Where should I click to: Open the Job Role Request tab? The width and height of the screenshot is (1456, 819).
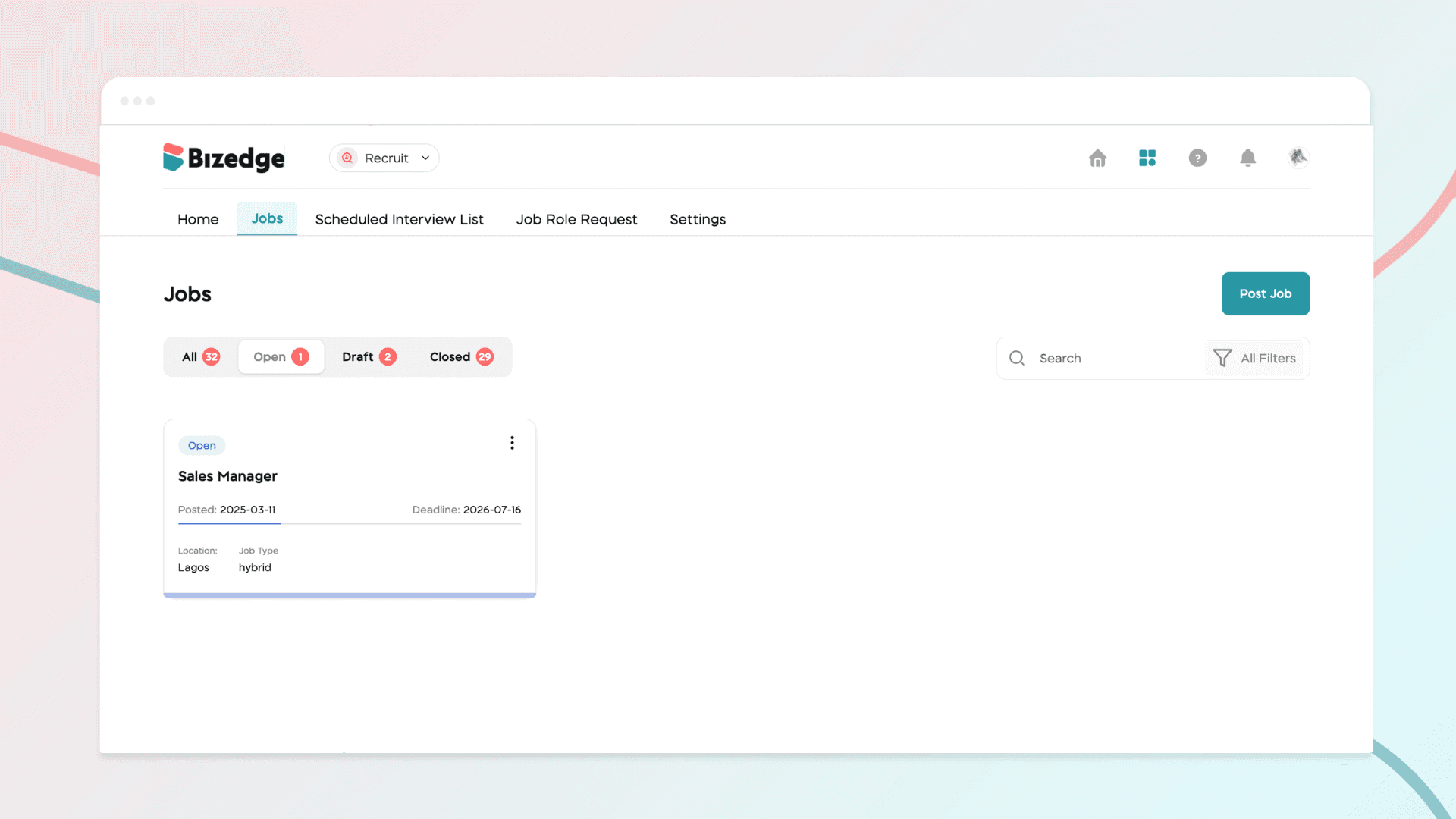576,219
